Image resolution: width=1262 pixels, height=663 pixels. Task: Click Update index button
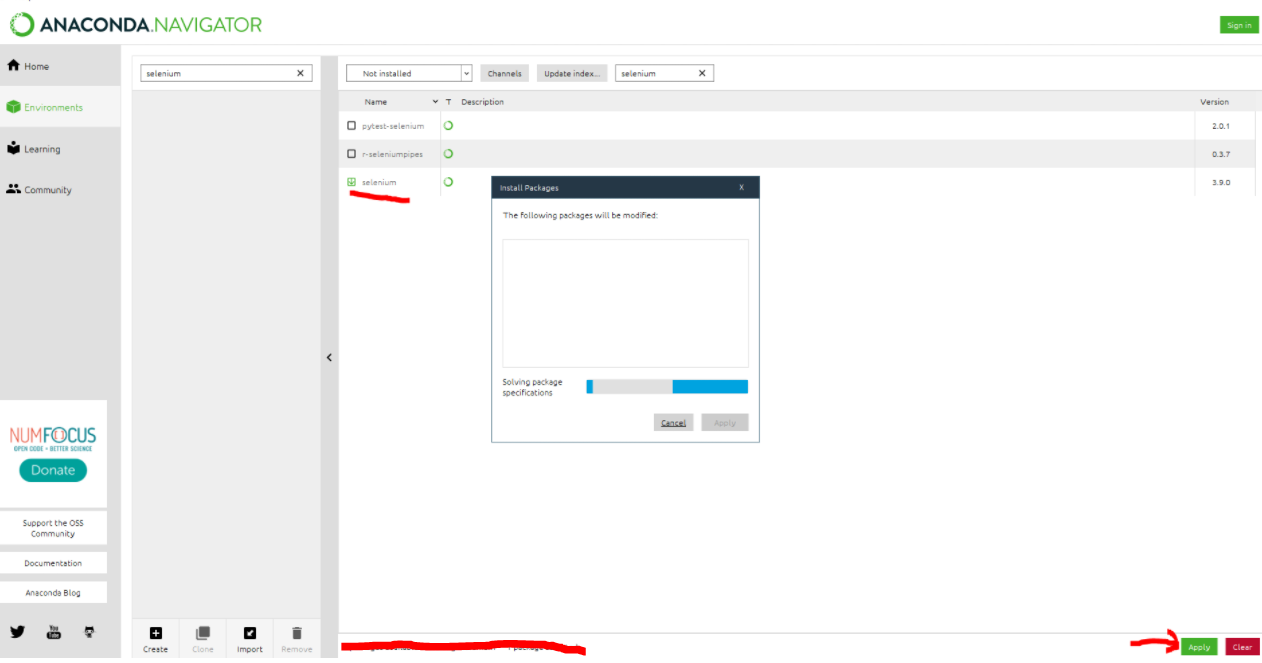(x=572, y=73)
